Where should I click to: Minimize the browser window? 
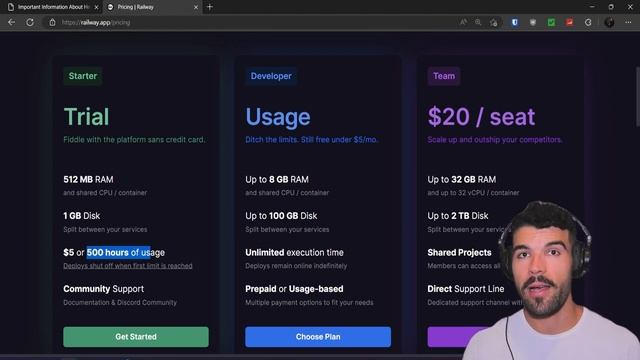pos(592,7)
